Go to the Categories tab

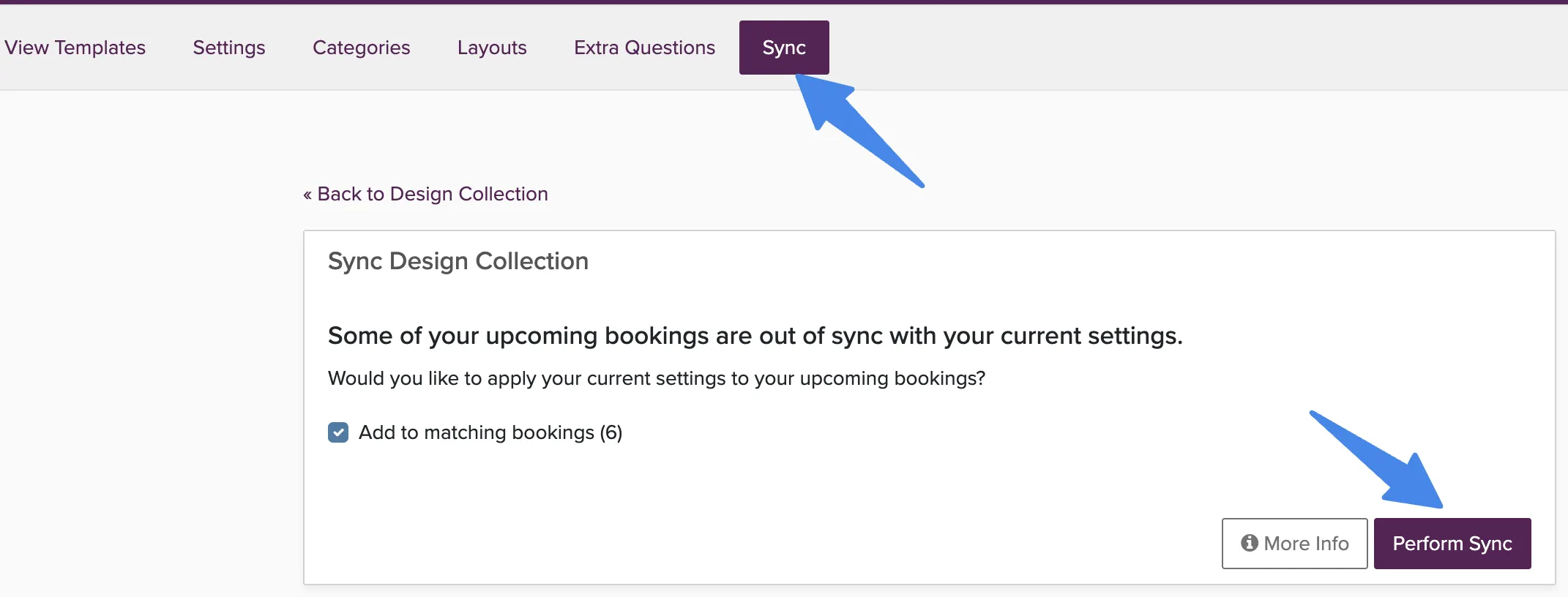(x=362, y=48)
